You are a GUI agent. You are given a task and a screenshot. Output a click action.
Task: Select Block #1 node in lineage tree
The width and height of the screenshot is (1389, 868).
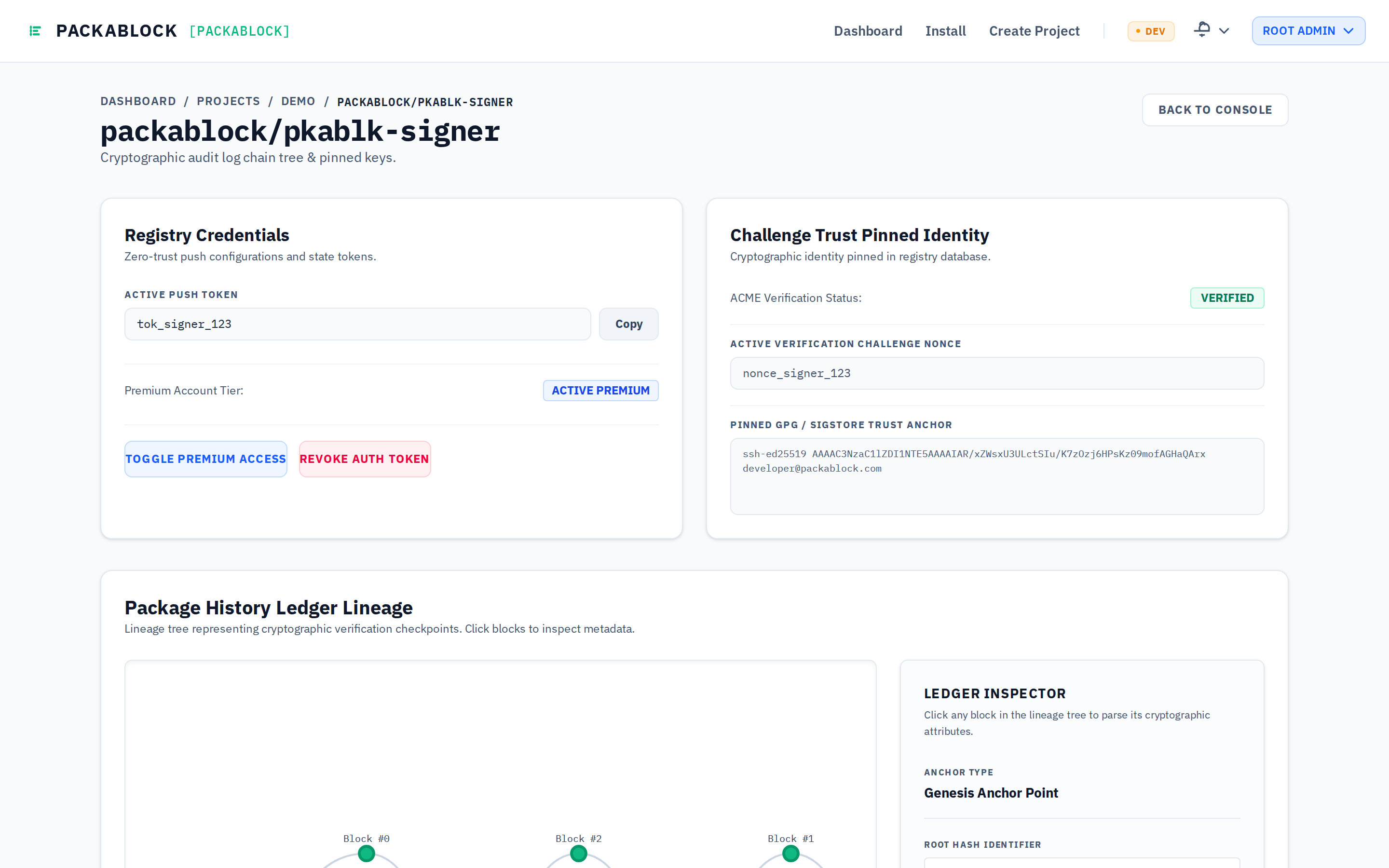(791, 854)
